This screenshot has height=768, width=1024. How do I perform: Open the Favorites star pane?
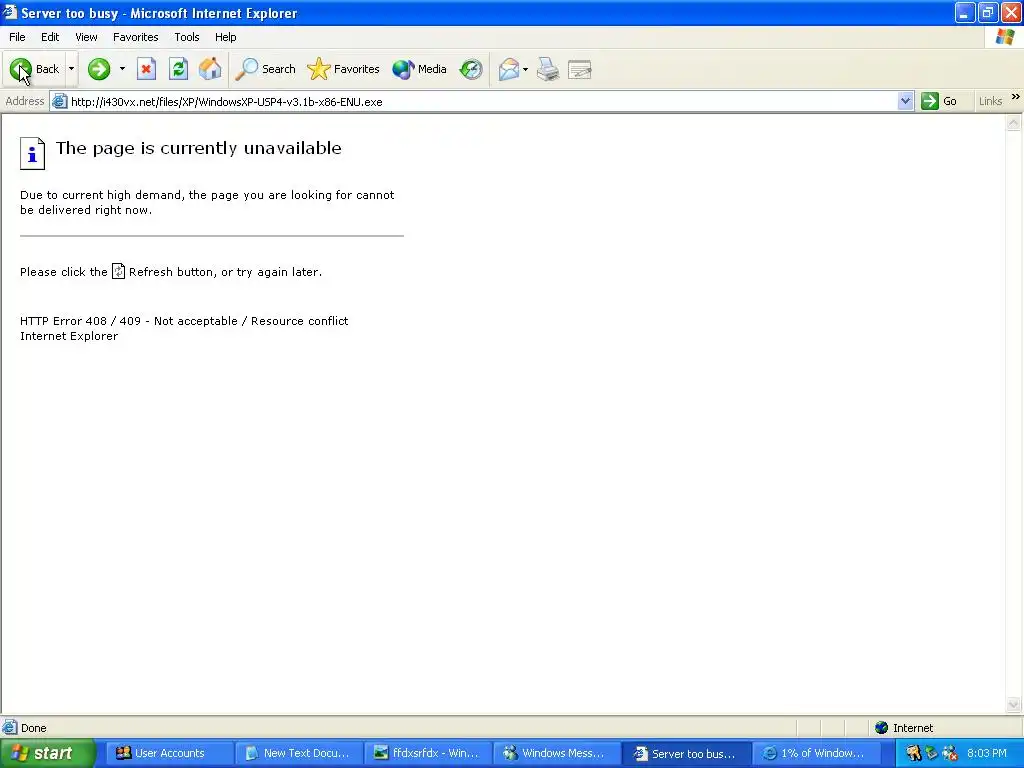coord(344,69)
